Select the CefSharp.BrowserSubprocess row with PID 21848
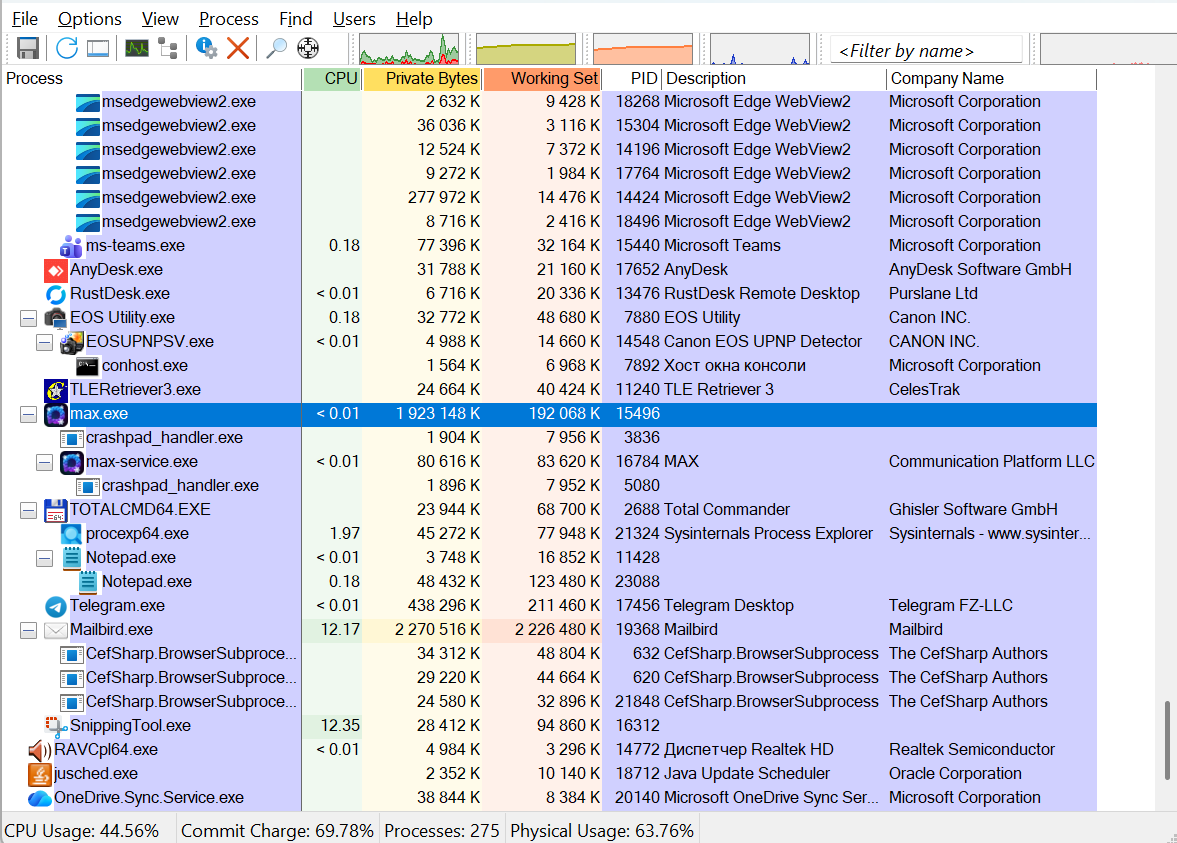 549,702
